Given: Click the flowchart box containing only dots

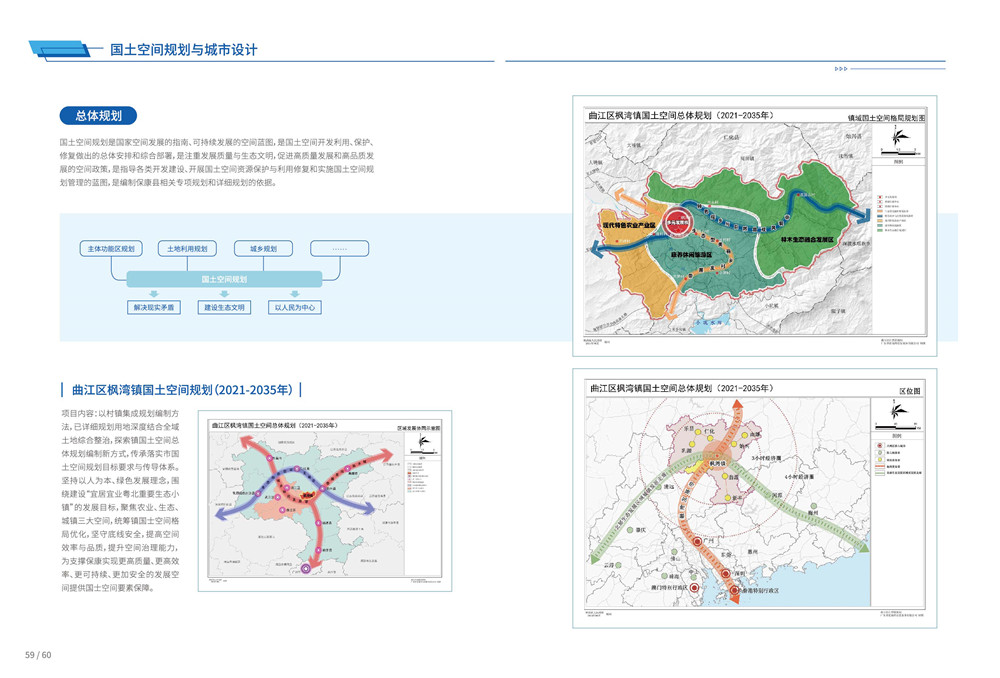Looking at the screenshot, I should (x=339, y=249).
